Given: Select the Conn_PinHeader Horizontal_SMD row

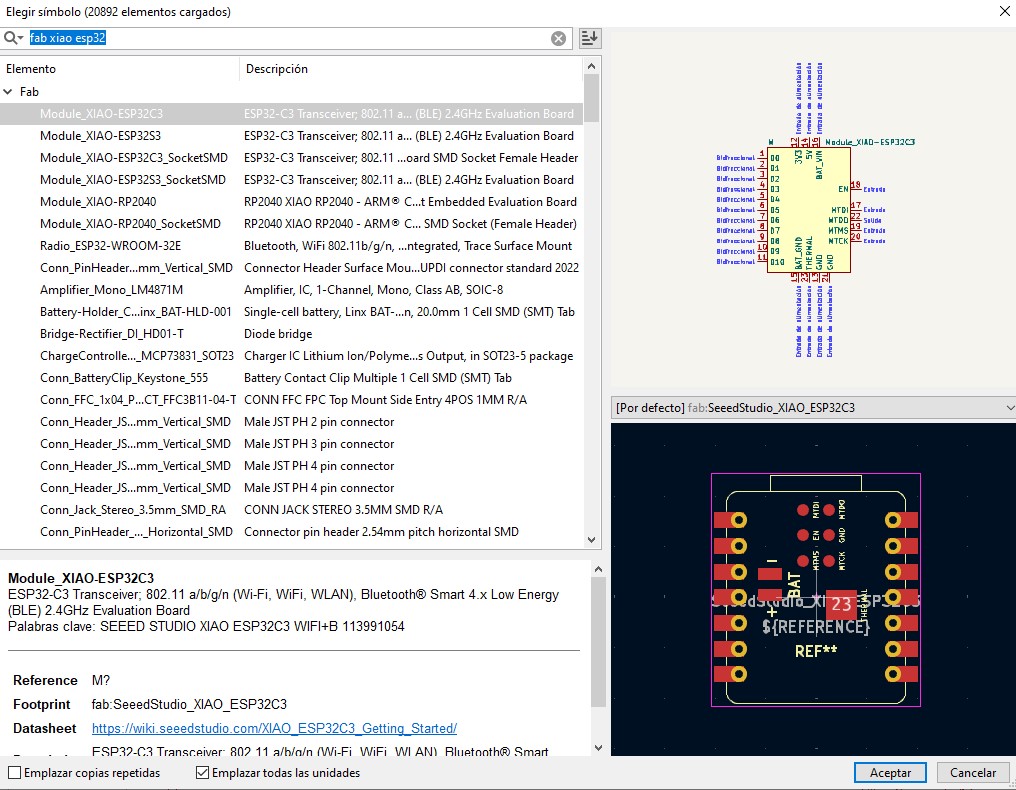Looking at the screenshot, I should click(292, 533).
